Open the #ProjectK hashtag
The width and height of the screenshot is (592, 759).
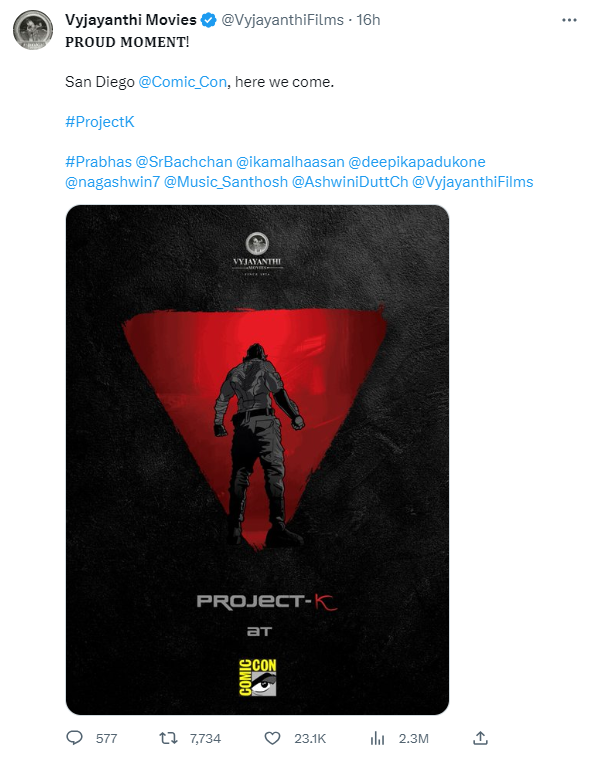[x=100, y=121]
